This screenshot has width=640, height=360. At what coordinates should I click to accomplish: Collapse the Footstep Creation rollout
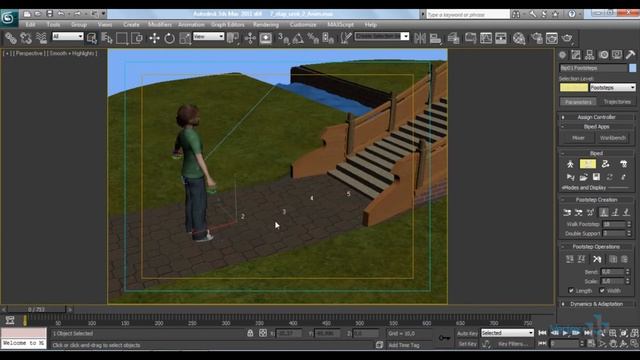coord(596,200)
